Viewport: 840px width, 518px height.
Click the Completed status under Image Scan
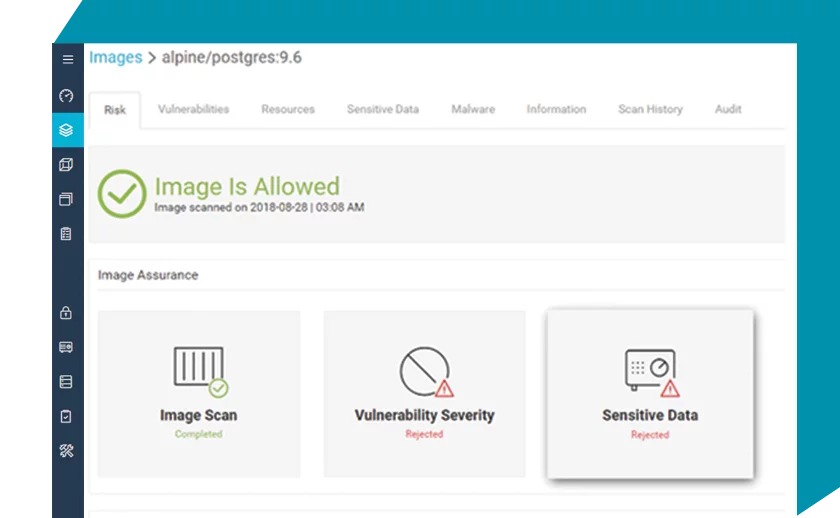click(199, 434)
